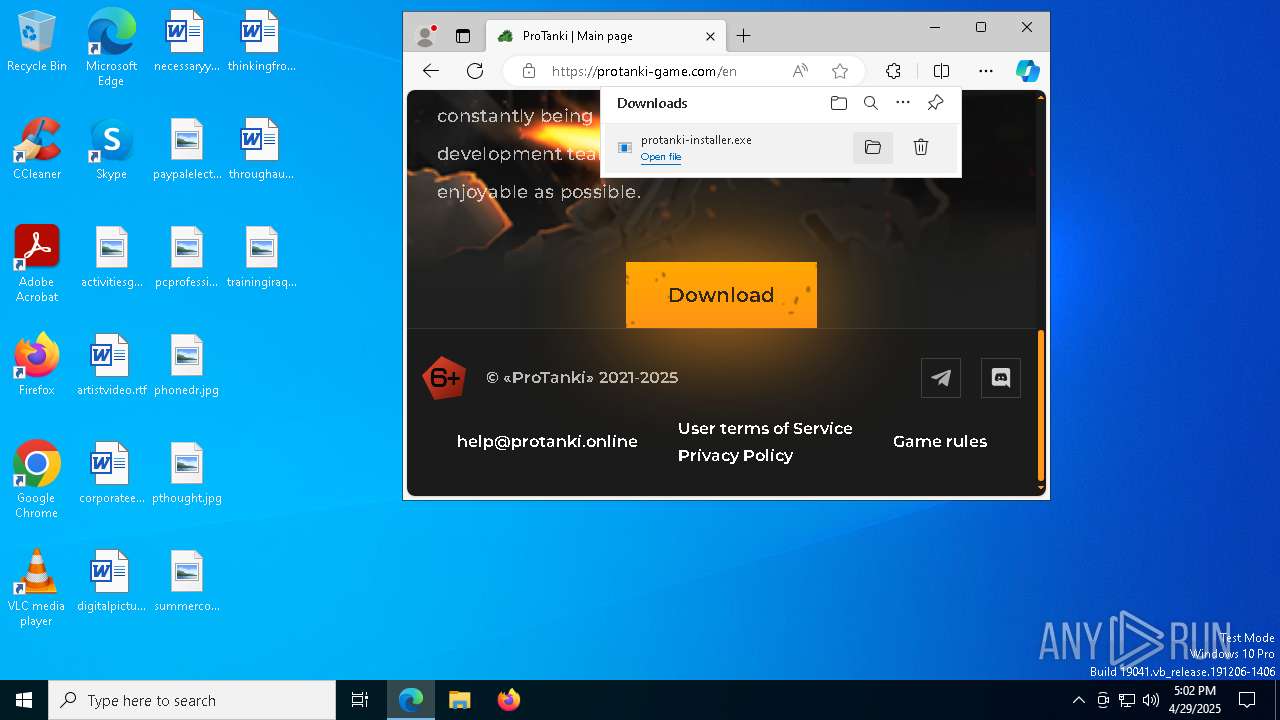Image resolution: width=1280 pixels, height=720 pixels.
Task: Show hidden system tray icons
Action: point(1078,700)
